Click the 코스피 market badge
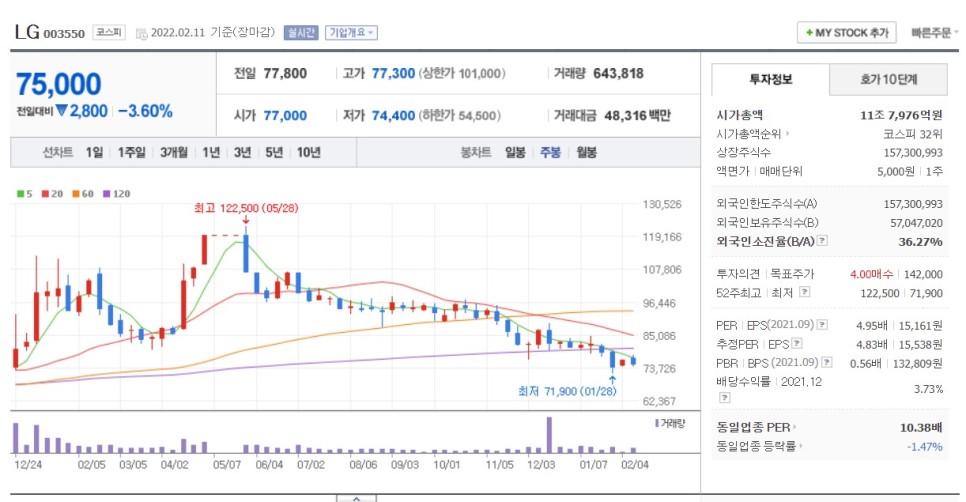The image size is (966, 502). 109,32
